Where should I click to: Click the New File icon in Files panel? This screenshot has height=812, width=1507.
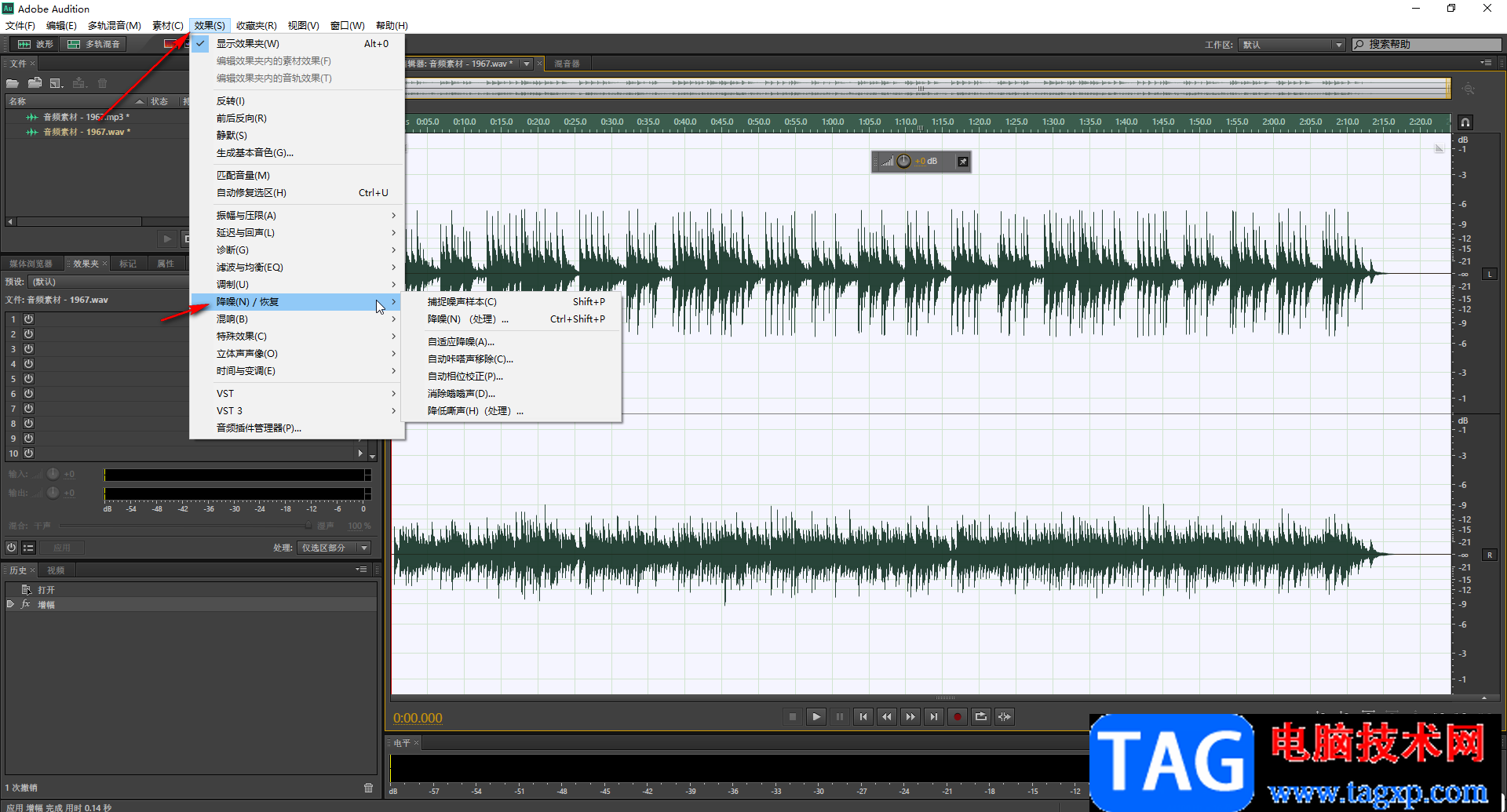tap(57, 83)
